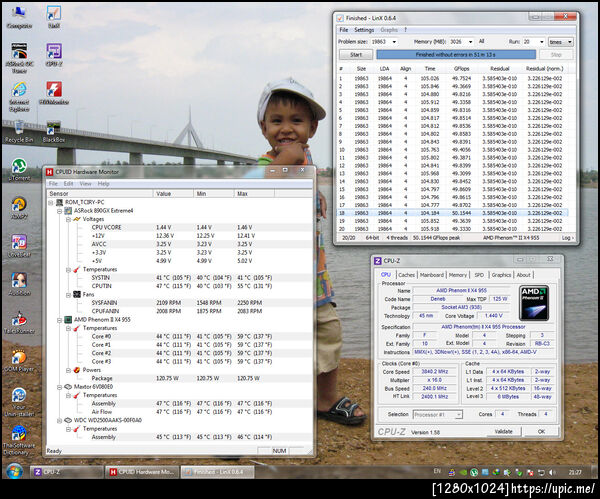
Task: Open the HWMonitor desktop shortcut
Action: (54, 93)
